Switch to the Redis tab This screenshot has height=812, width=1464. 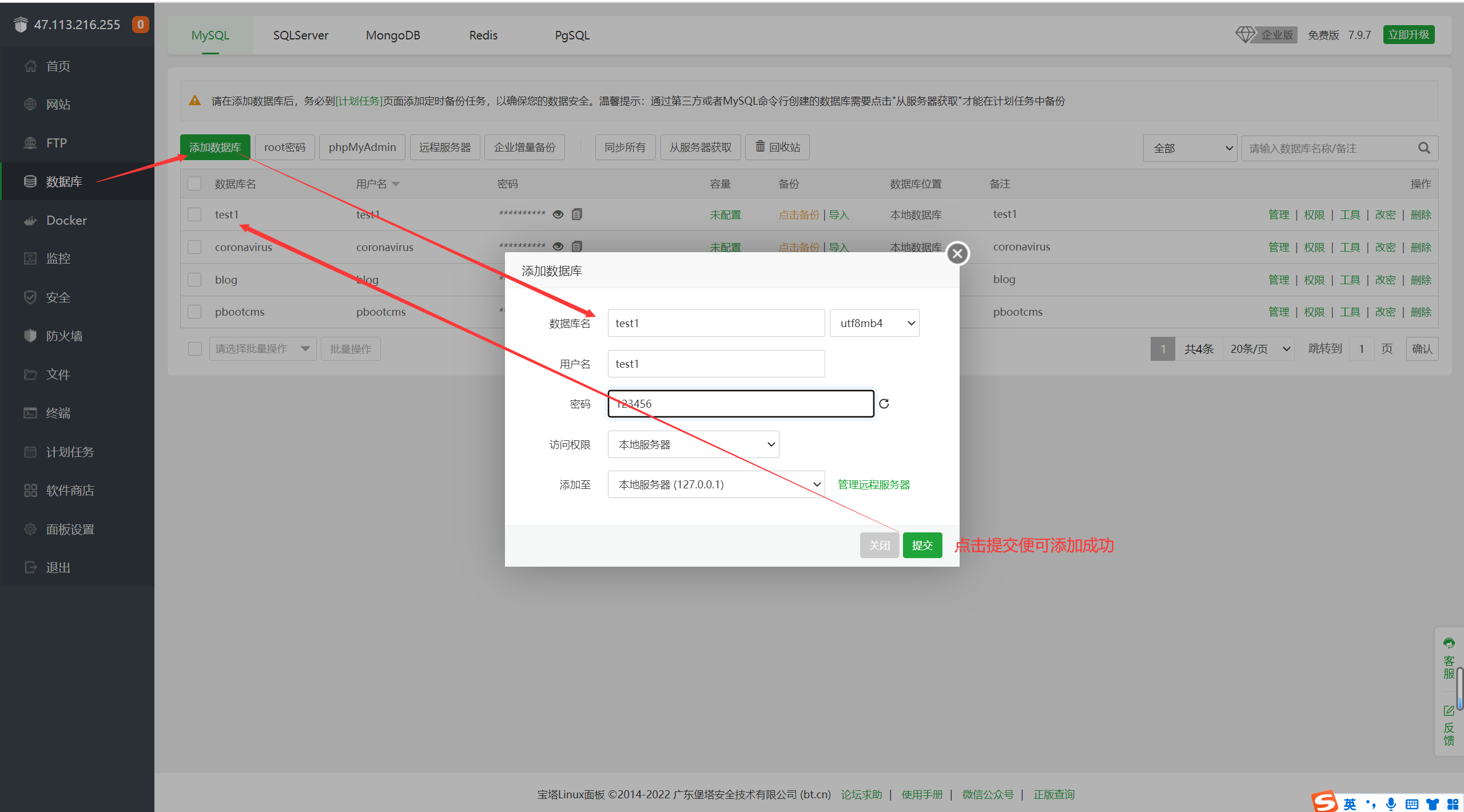(483, 35)
